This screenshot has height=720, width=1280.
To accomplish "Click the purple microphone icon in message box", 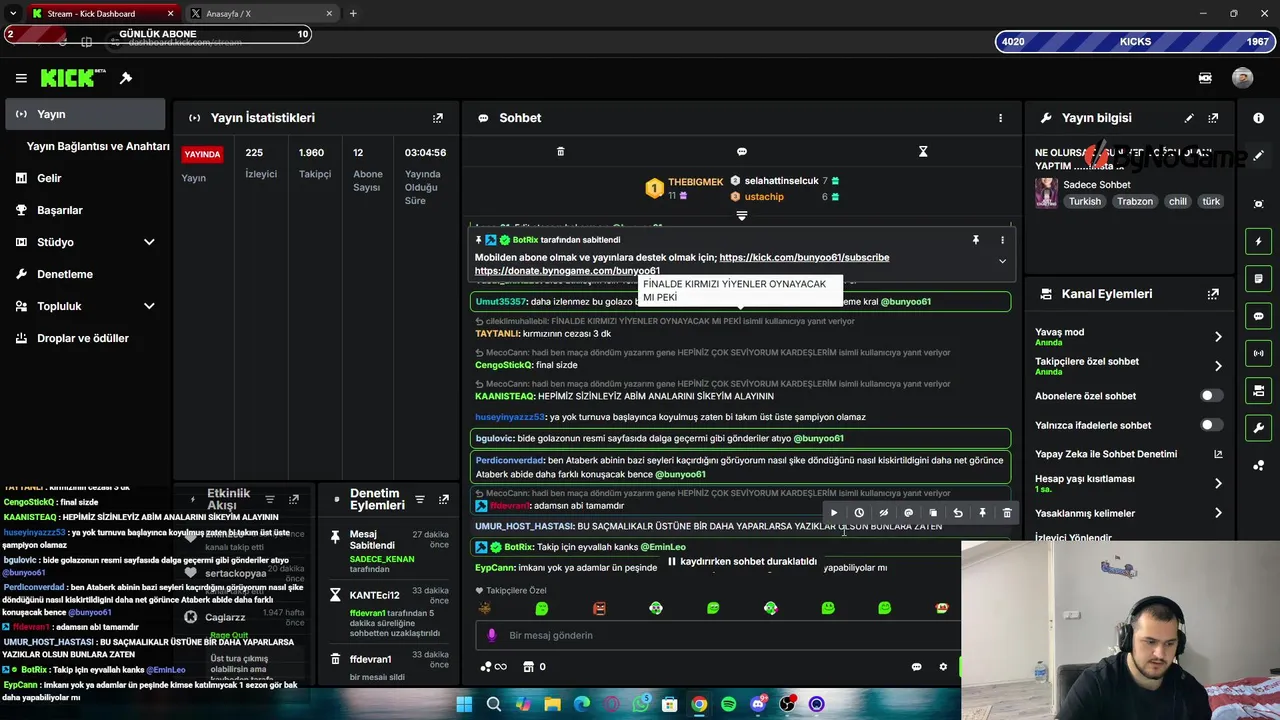I will tap(491, 635).
